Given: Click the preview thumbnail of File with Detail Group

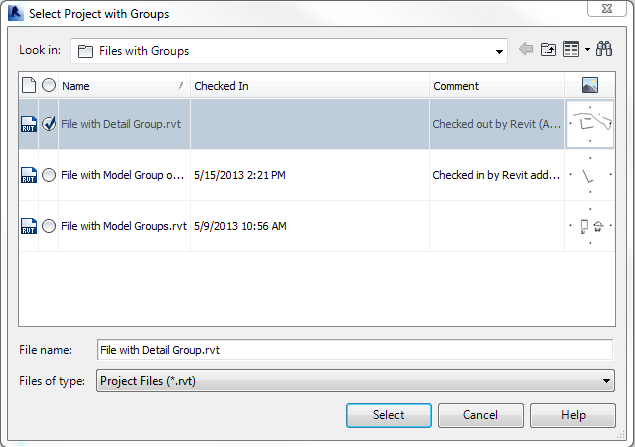Looking at the screenshot, I should [x=589, y=125].
